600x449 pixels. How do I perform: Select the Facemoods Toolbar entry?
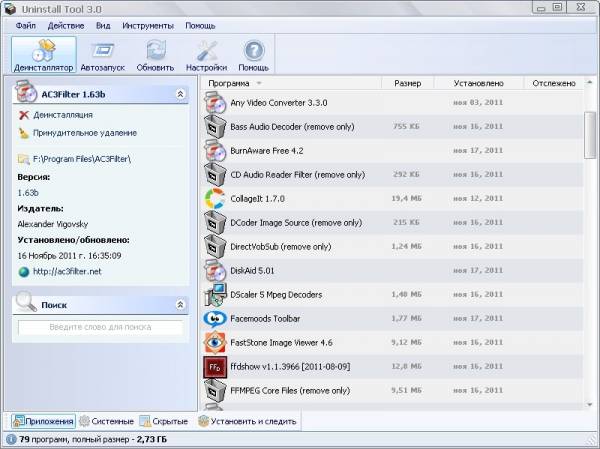point(392,319)
